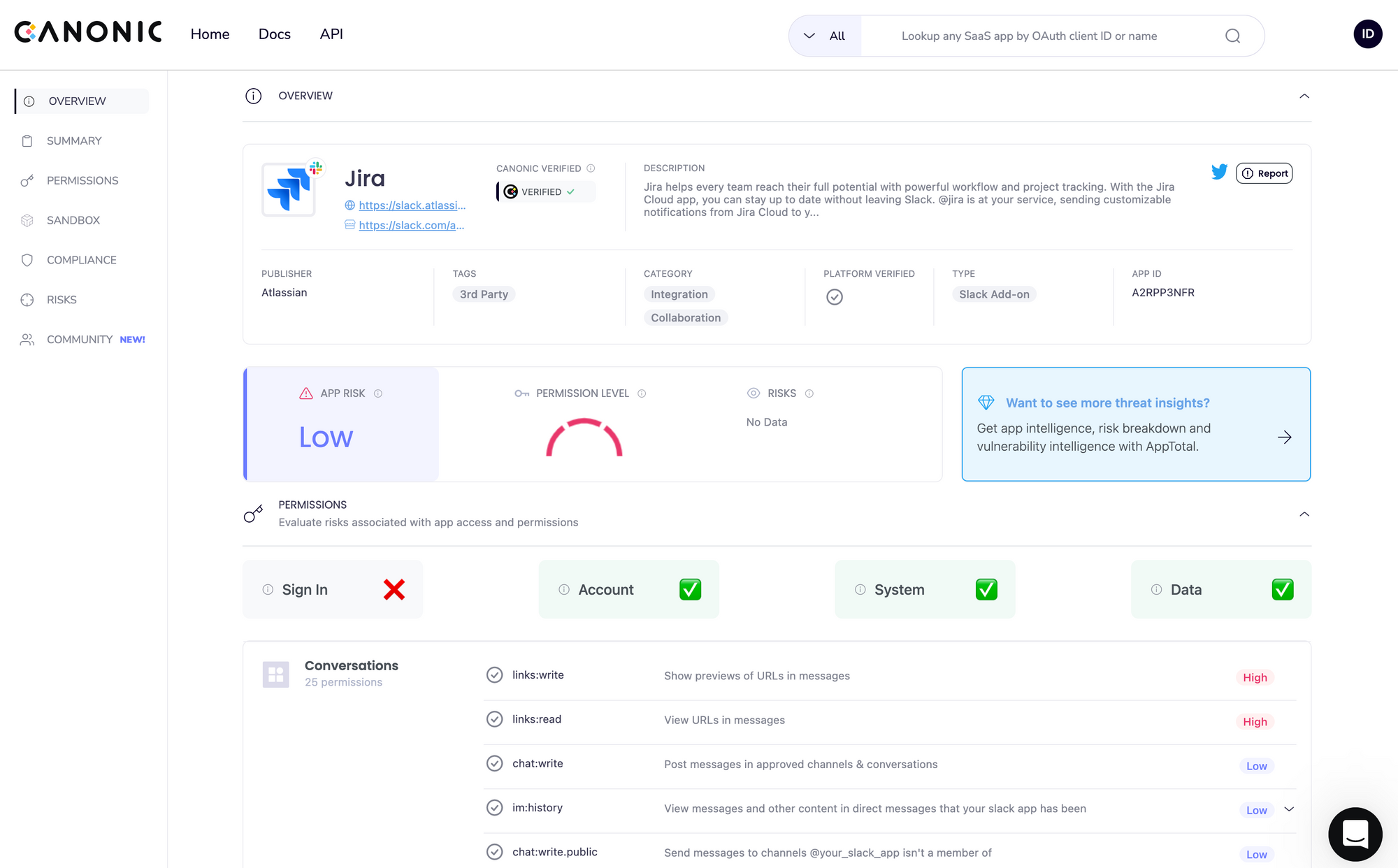Screen dimensions: 1398x868
Task: Click the Sandbox sidebar panel icon
Action: click(27, 220)
